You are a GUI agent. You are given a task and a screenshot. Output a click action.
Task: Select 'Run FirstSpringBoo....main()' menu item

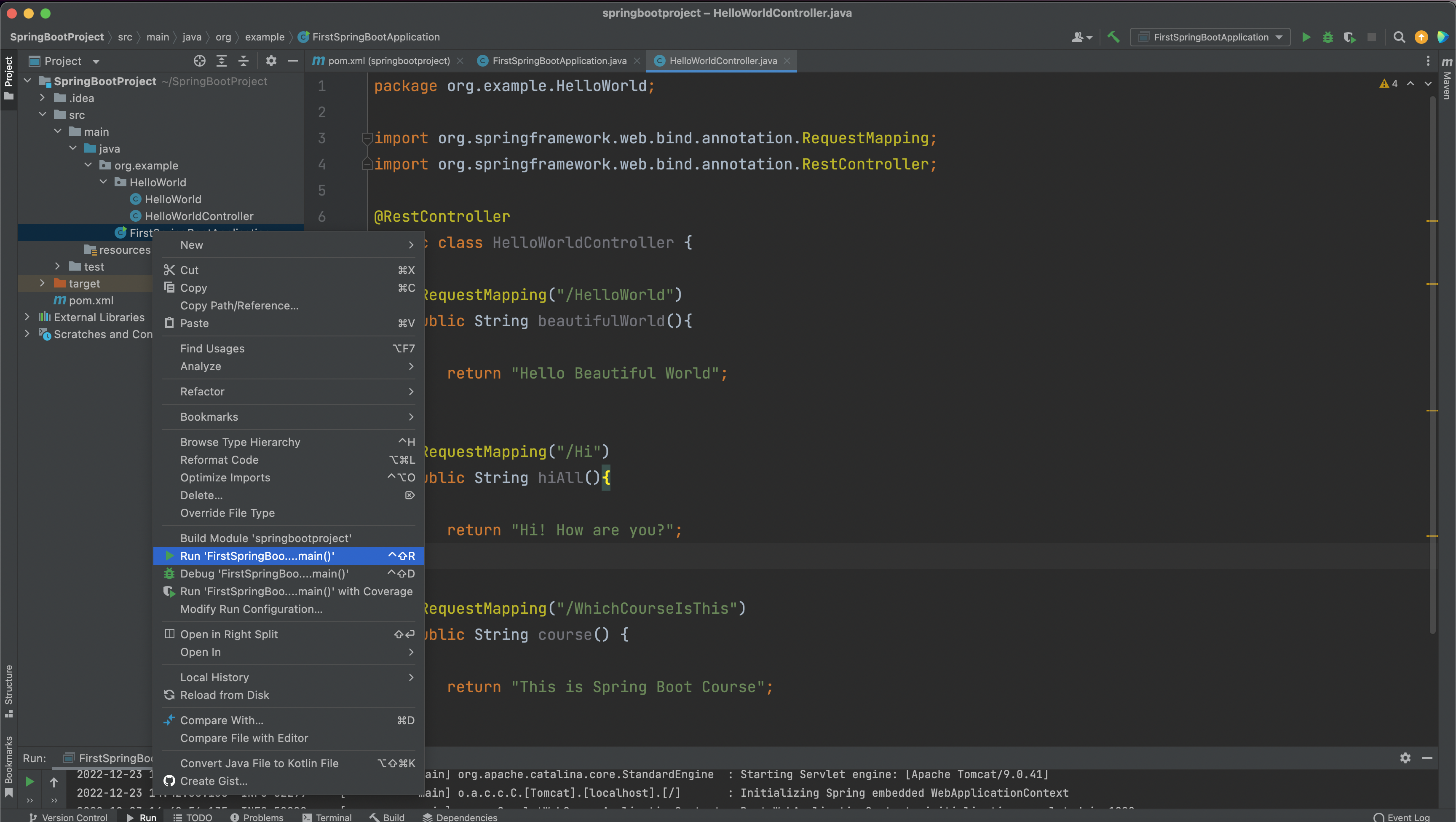257,555
